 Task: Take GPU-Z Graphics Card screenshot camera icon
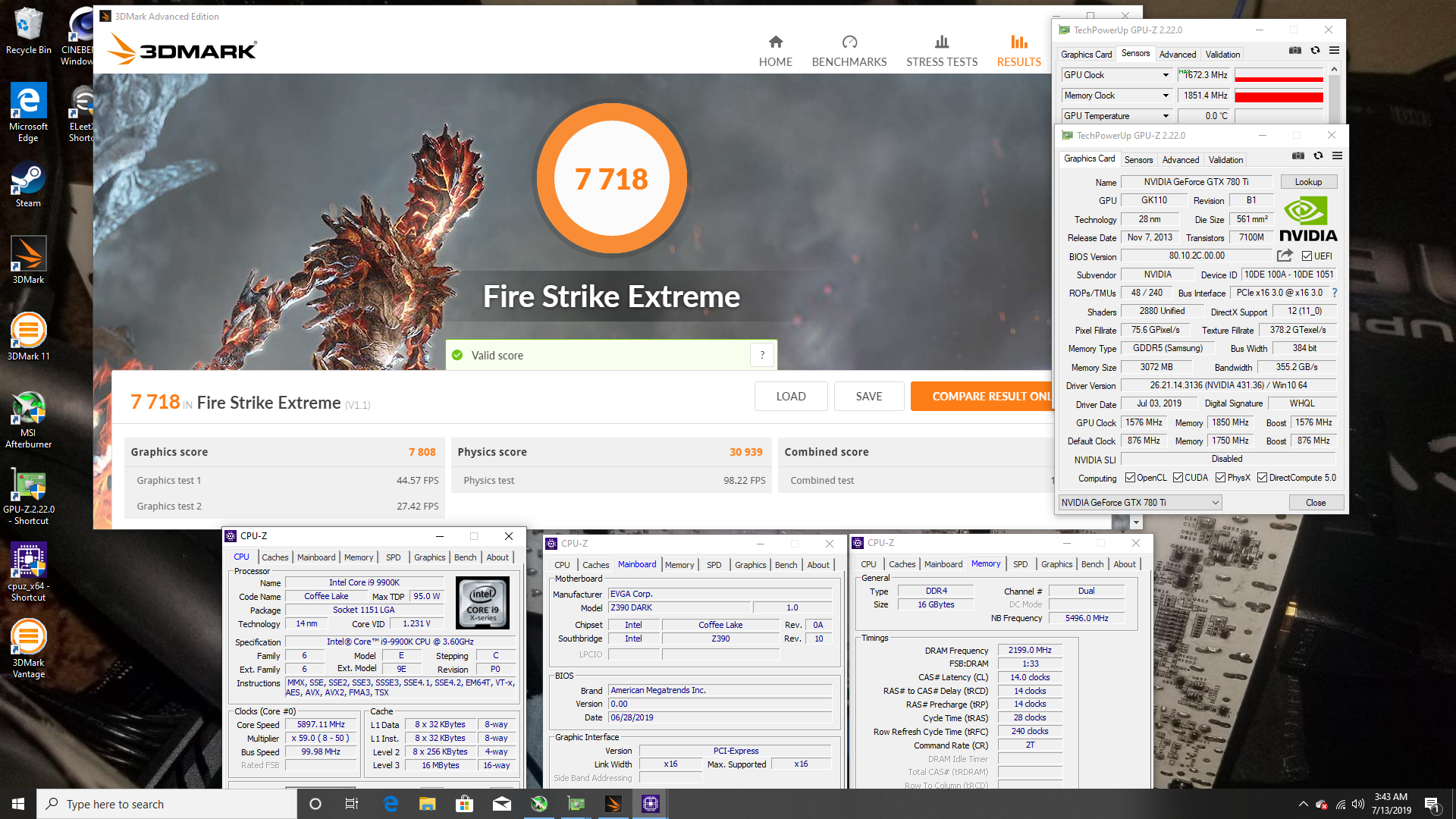1298,155
